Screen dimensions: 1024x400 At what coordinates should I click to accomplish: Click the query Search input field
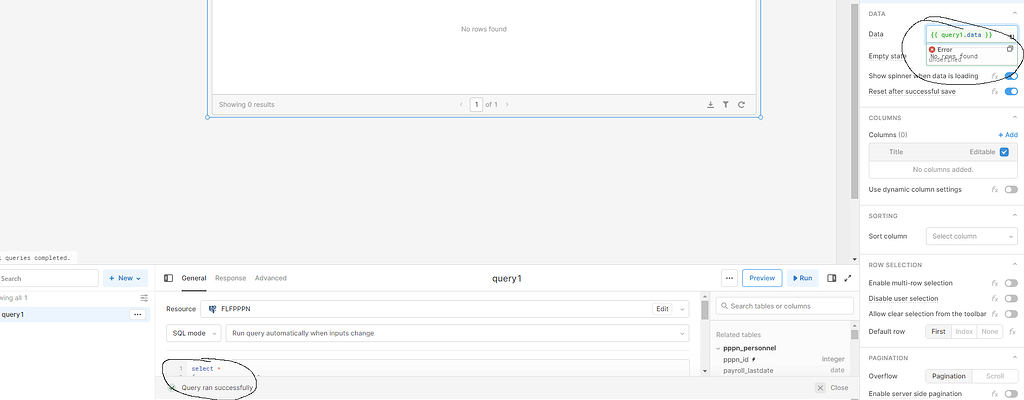pos(49,278)
